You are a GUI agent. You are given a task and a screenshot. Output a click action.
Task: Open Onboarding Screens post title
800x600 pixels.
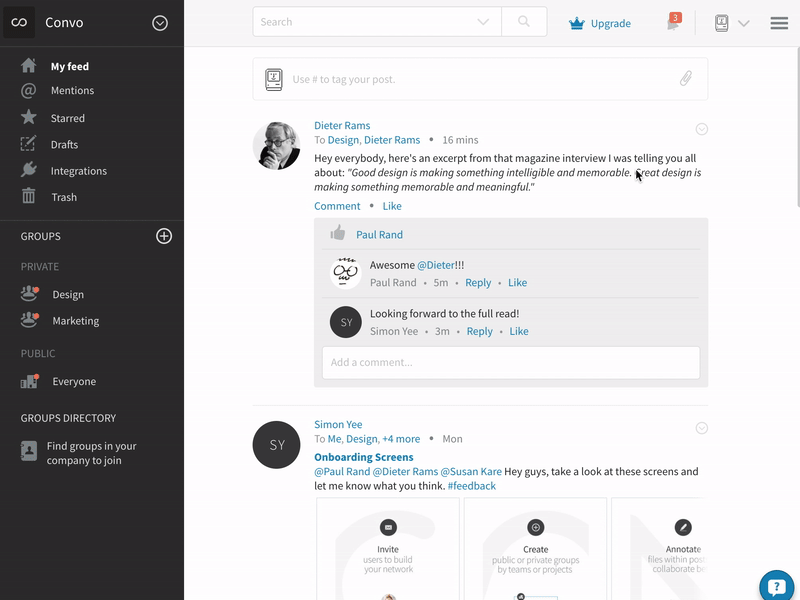point(364,457)
